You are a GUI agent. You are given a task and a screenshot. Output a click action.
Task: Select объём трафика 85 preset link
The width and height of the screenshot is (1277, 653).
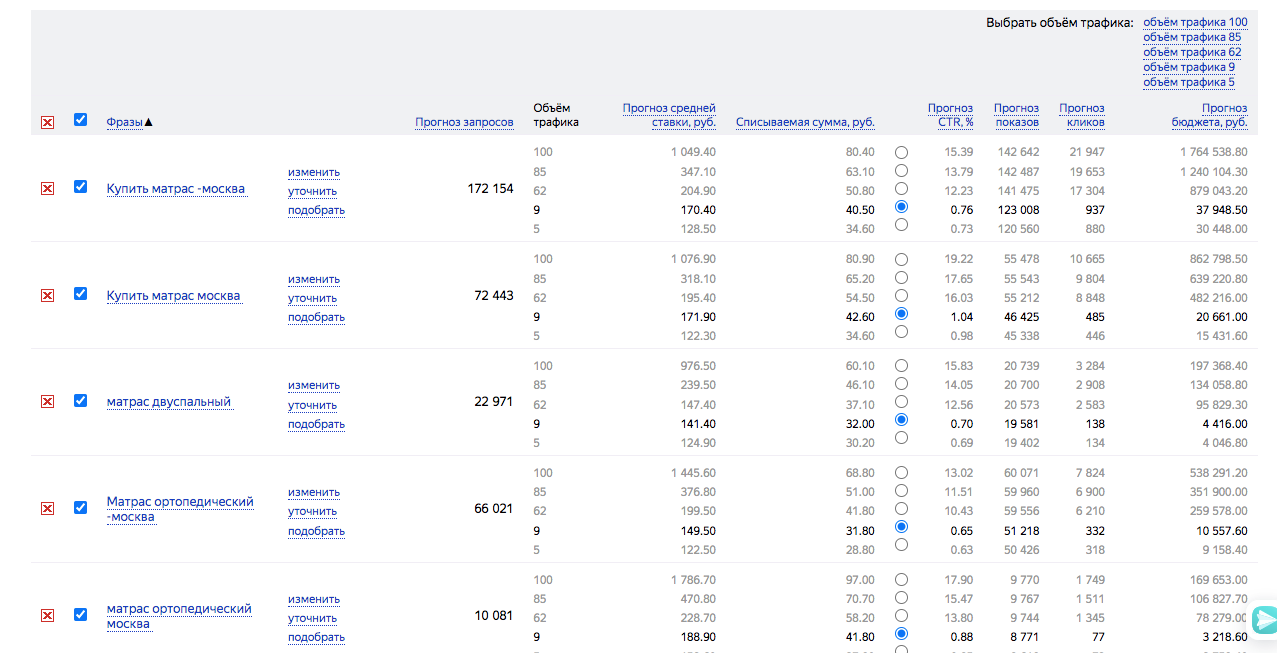point(1191,37)
